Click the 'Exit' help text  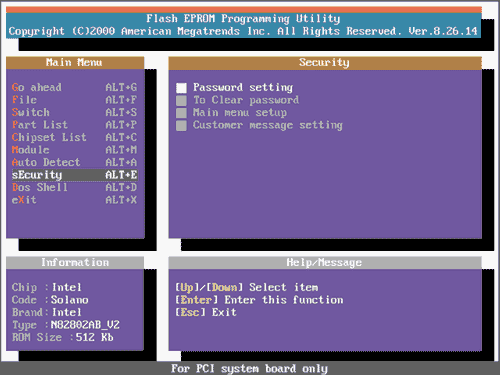coord(224,312)
